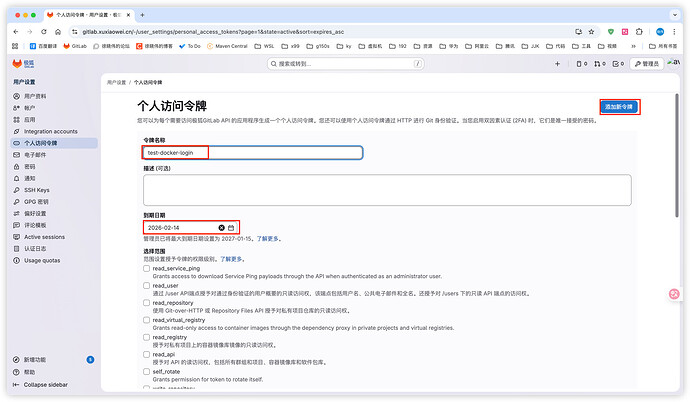Tick the read_api scope checkbox
Viewport: 690px width, 402px height.
pyautogui.click(x=147, y=353)
